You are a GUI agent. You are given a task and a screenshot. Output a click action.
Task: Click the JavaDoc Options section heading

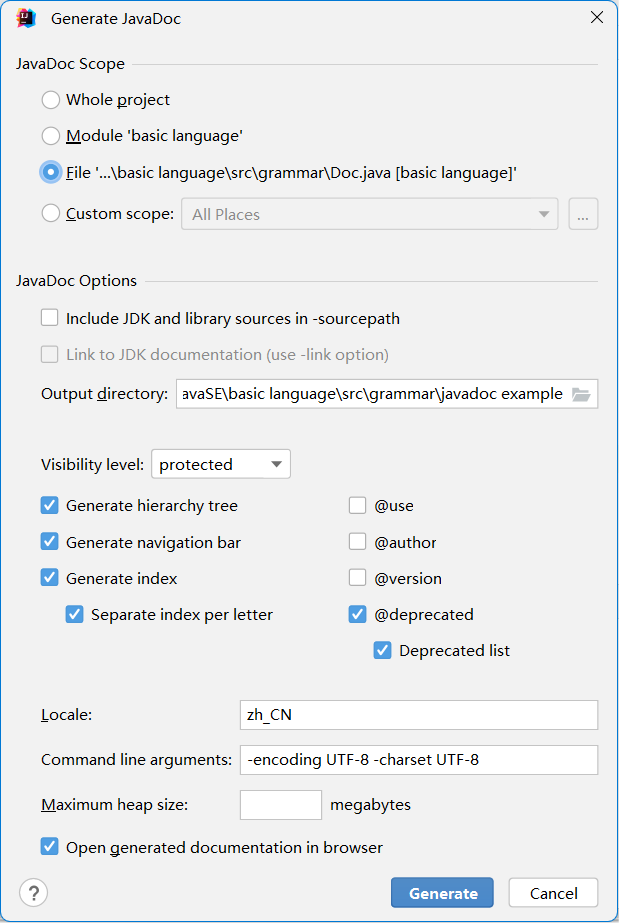[x=76, y=281]
